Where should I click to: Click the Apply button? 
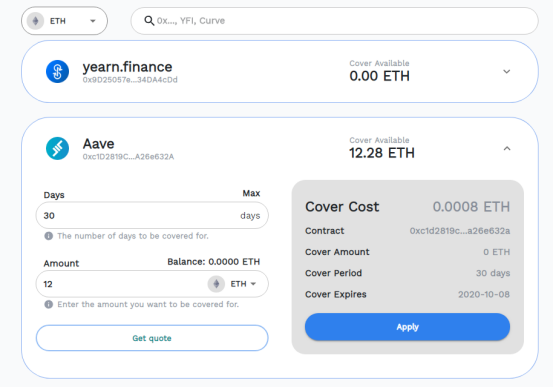coord(407,327)
